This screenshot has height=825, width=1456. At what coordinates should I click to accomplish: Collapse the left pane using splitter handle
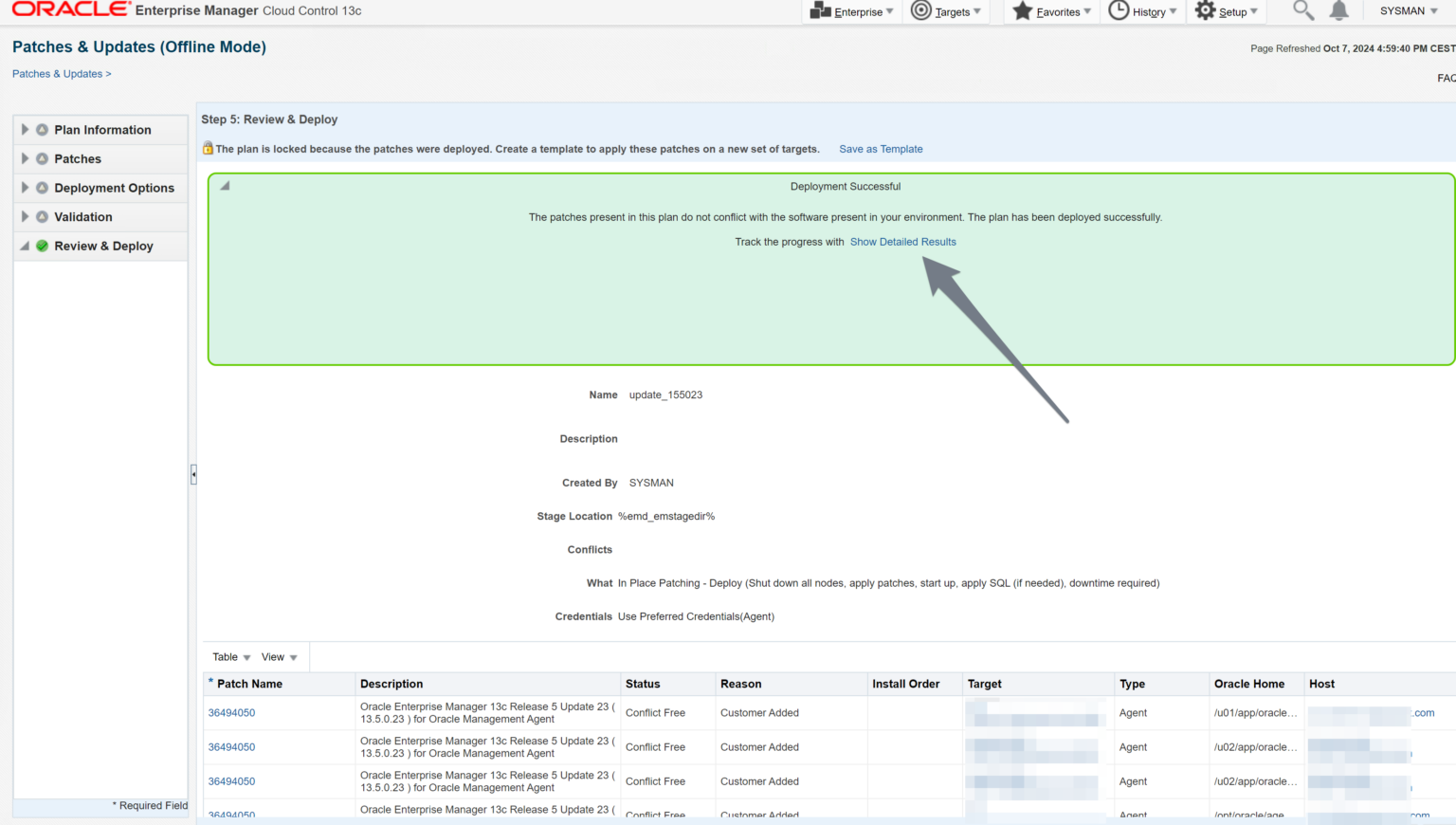[x=193, y=474]
